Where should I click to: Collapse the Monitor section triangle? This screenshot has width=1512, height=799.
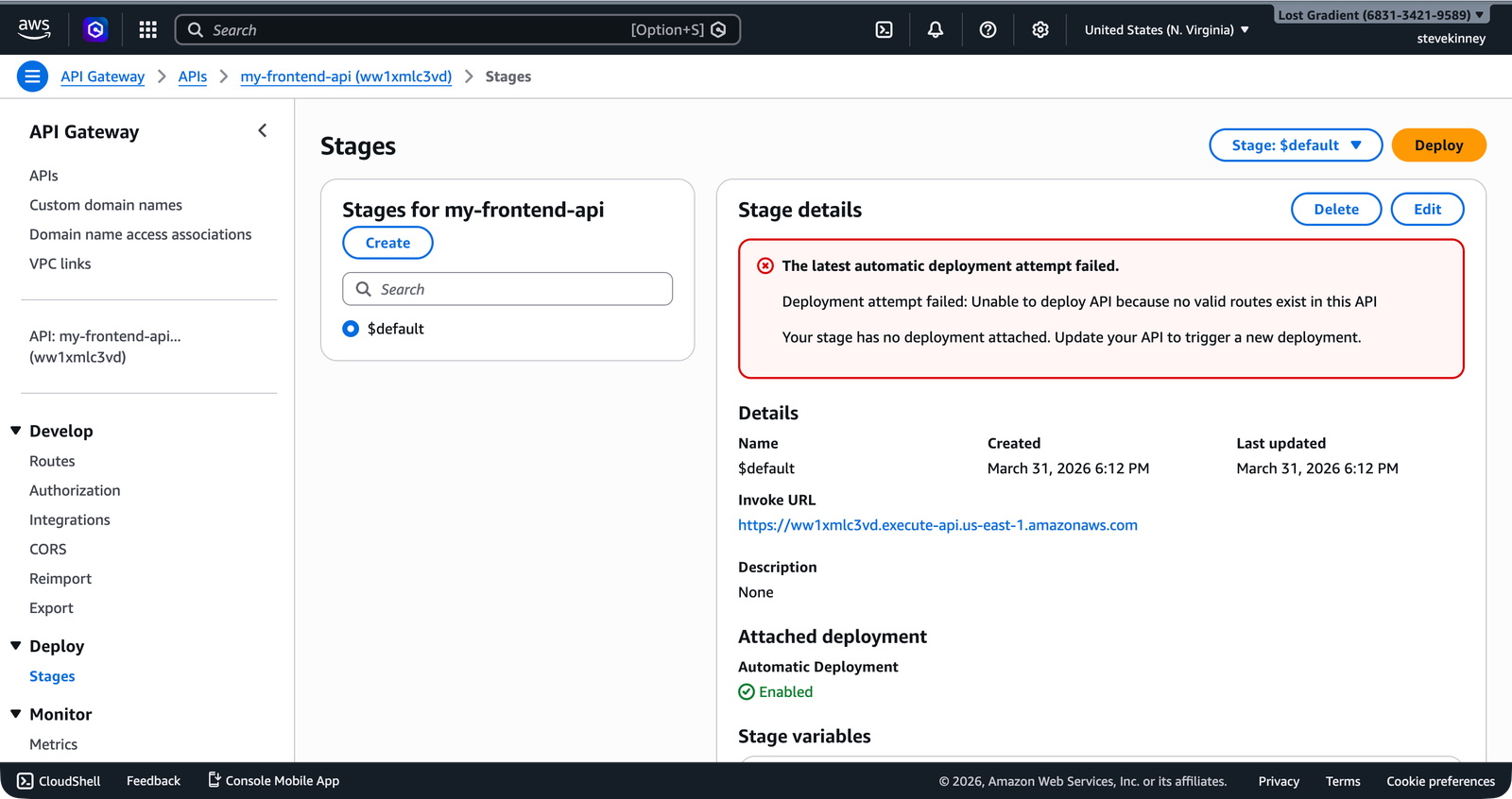pos(16,714)
